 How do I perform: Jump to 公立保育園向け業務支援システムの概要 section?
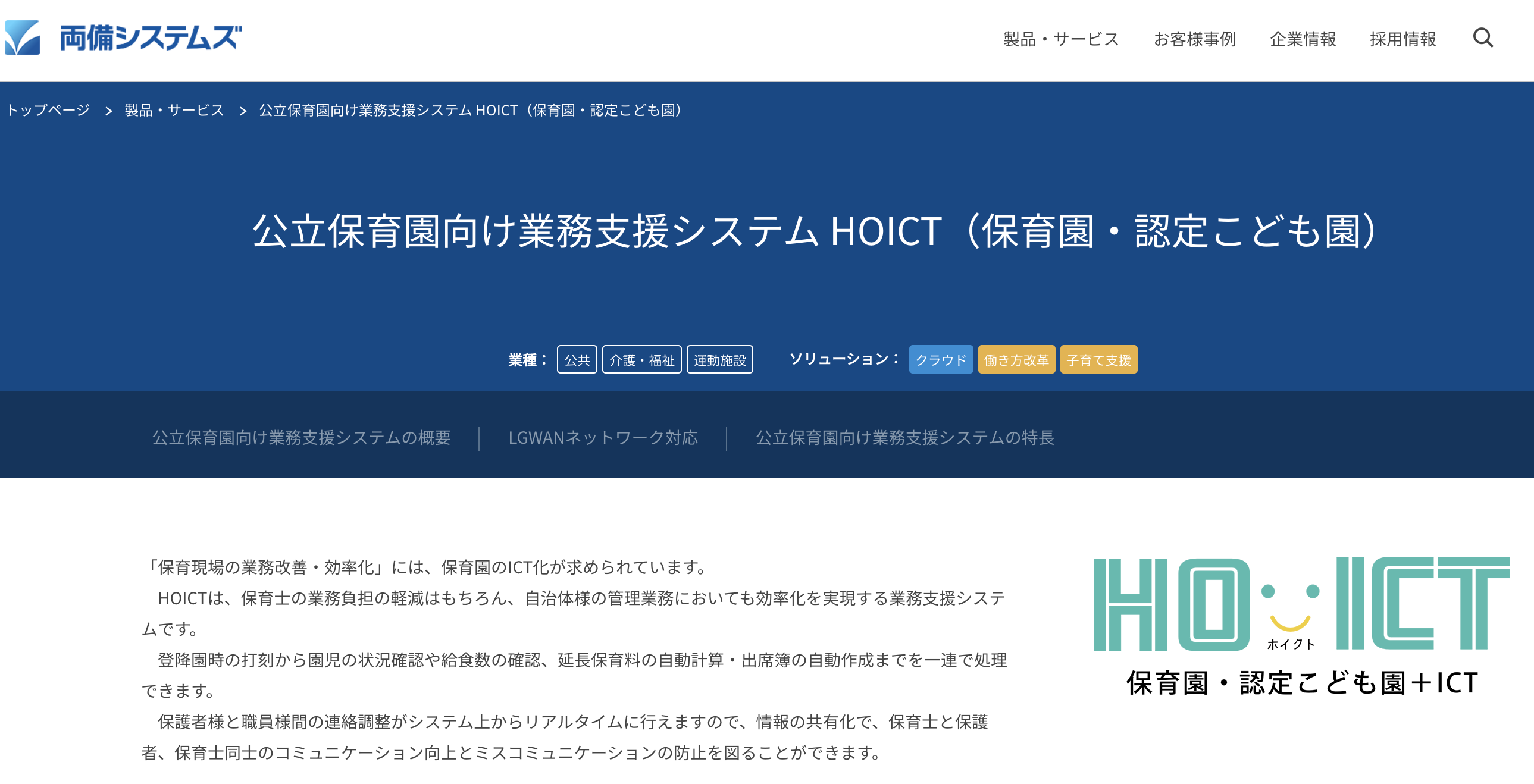(301, 438)
